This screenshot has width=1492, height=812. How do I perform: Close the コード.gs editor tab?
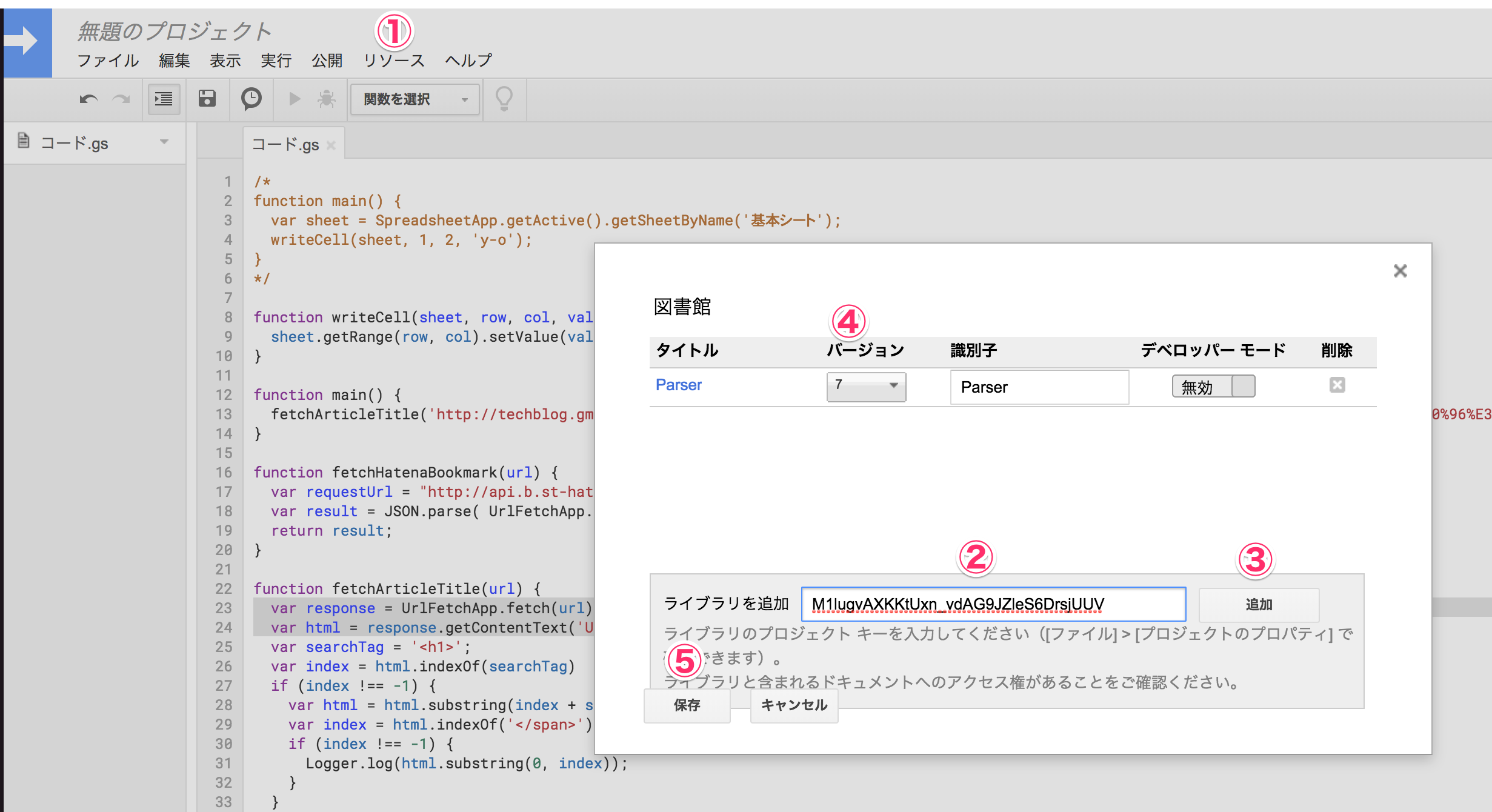331,145
